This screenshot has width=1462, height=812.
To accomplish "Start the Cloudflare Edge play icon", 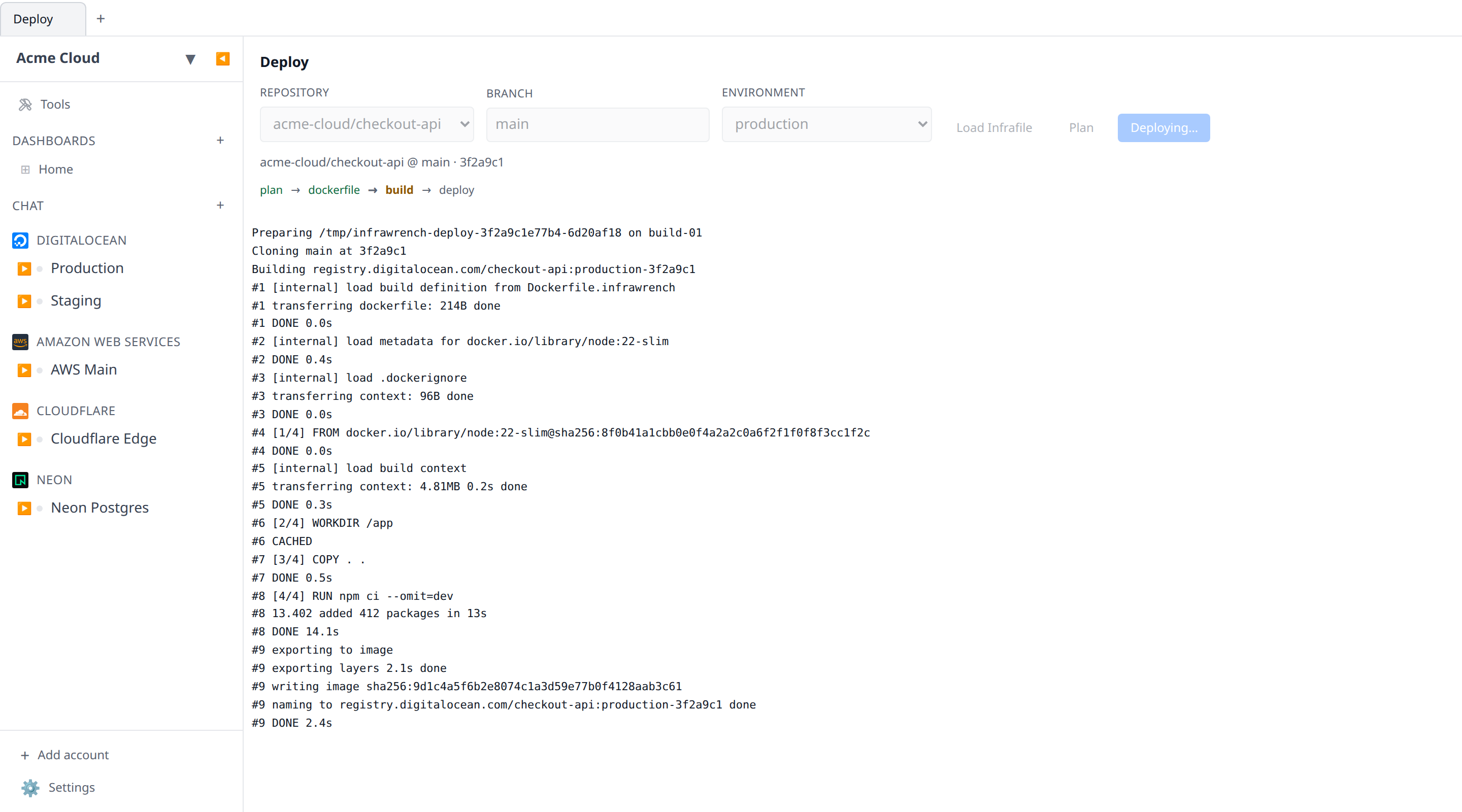I will pos(24,439).
